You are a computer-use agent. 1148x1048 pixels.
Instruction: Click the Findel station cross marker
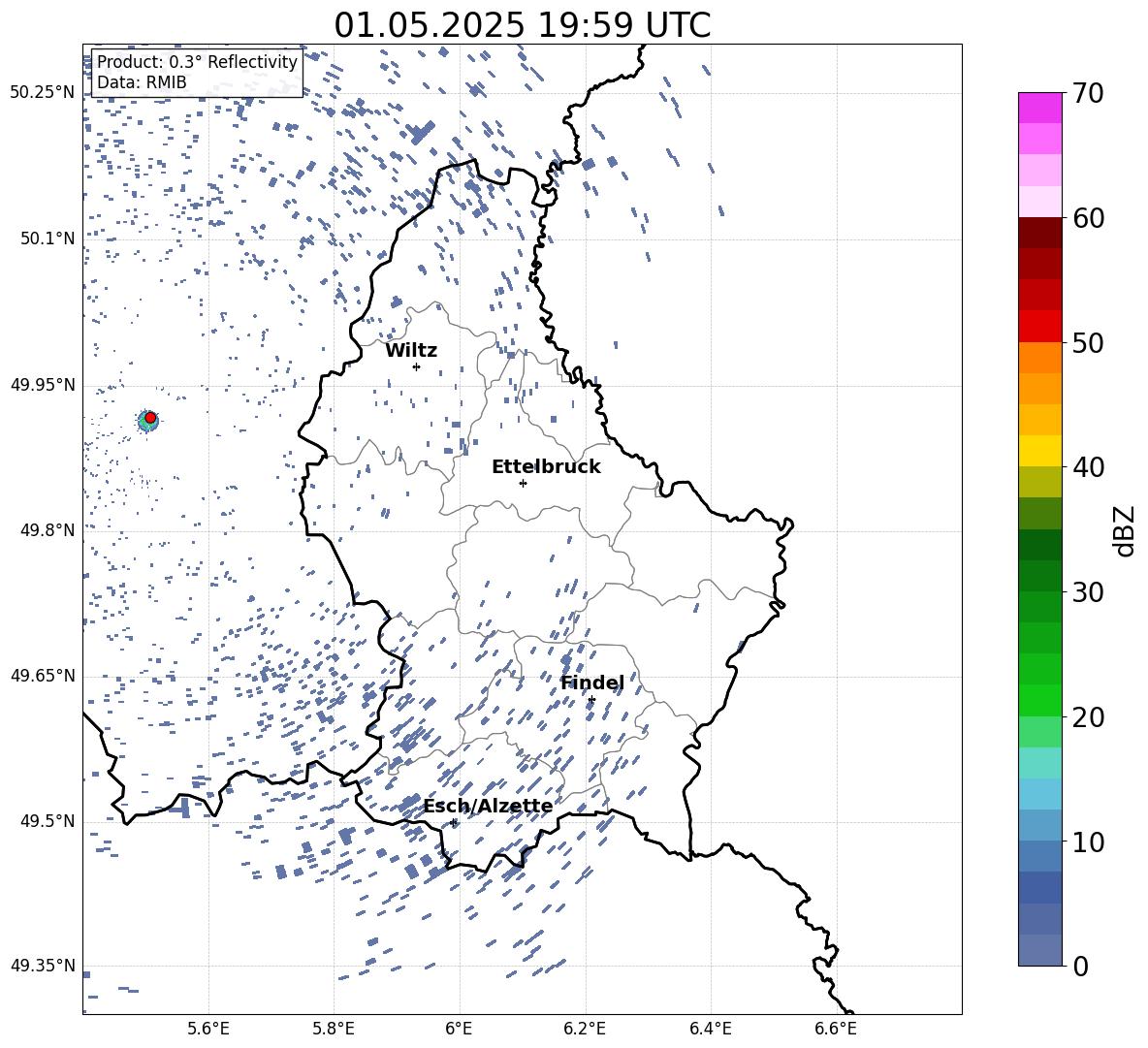tap(591, 700)
